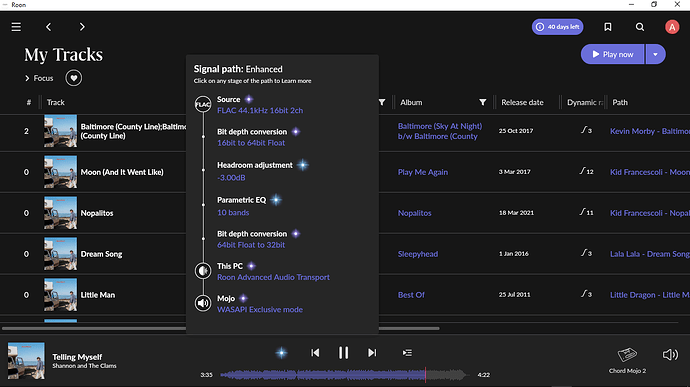Sort by the Path column header
Viewport: 690px width, 387px height.
pos(620,102)
